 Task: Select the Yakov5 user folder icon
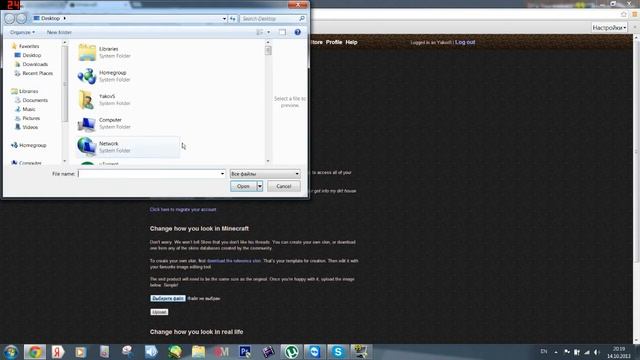click(86, 100)
